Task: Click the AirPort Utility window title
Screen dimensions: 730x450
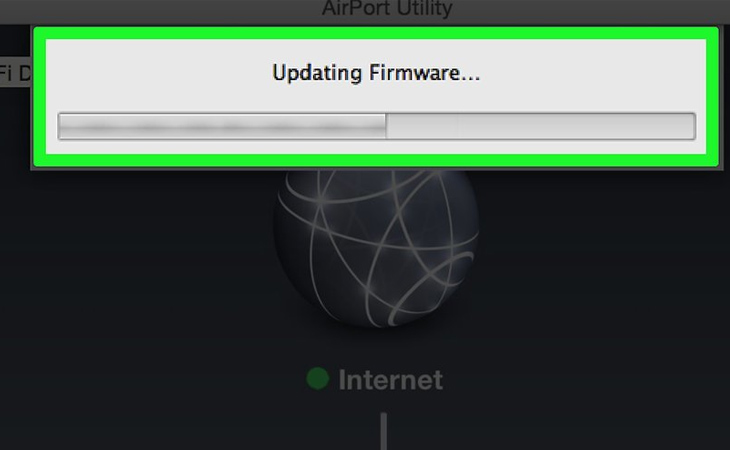Action: pos(387,8)
